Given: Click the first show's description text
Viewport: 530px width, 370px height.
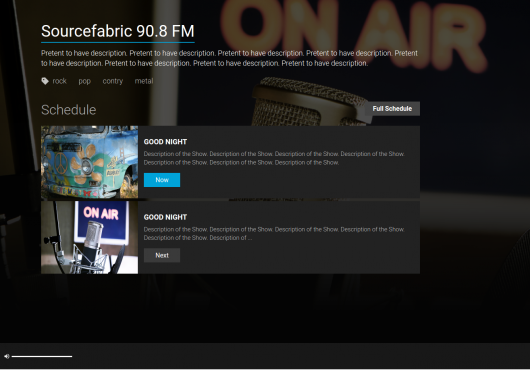Looking at the screenshot, I should [x=274, y=158].
